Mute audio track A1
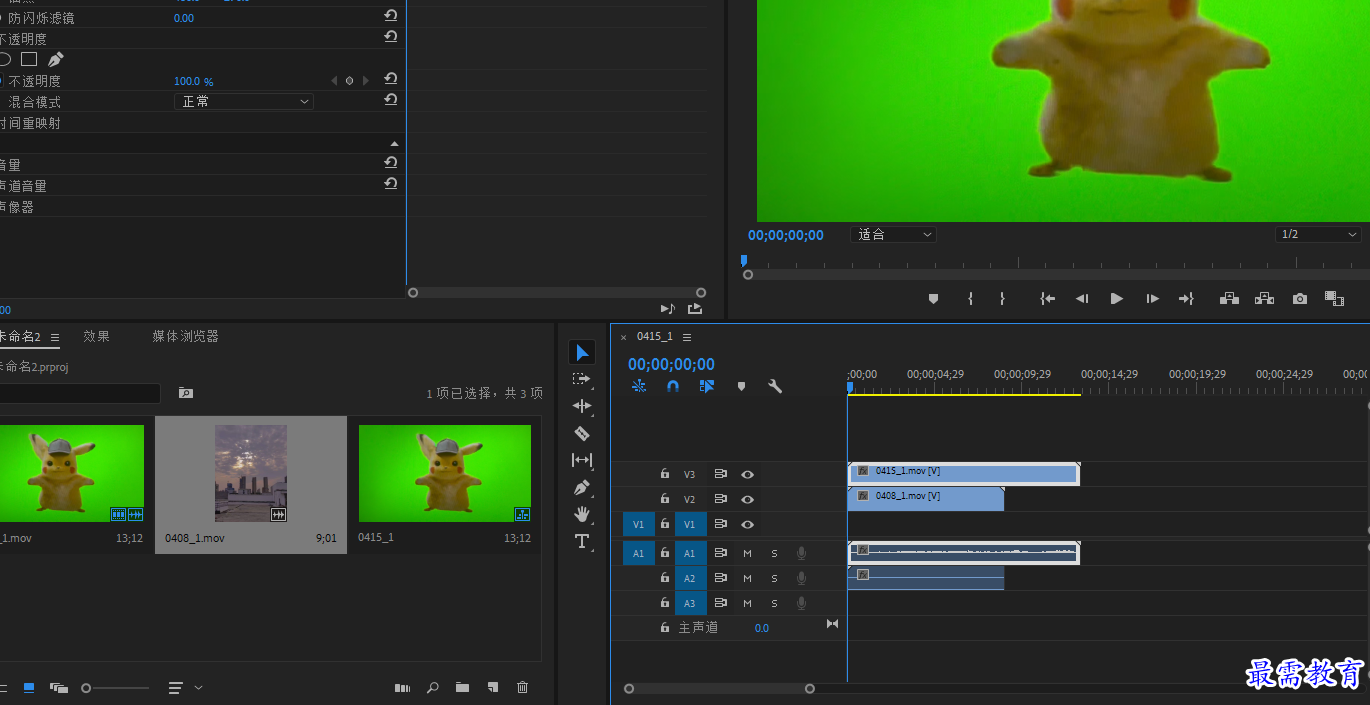 pos(747,553)
